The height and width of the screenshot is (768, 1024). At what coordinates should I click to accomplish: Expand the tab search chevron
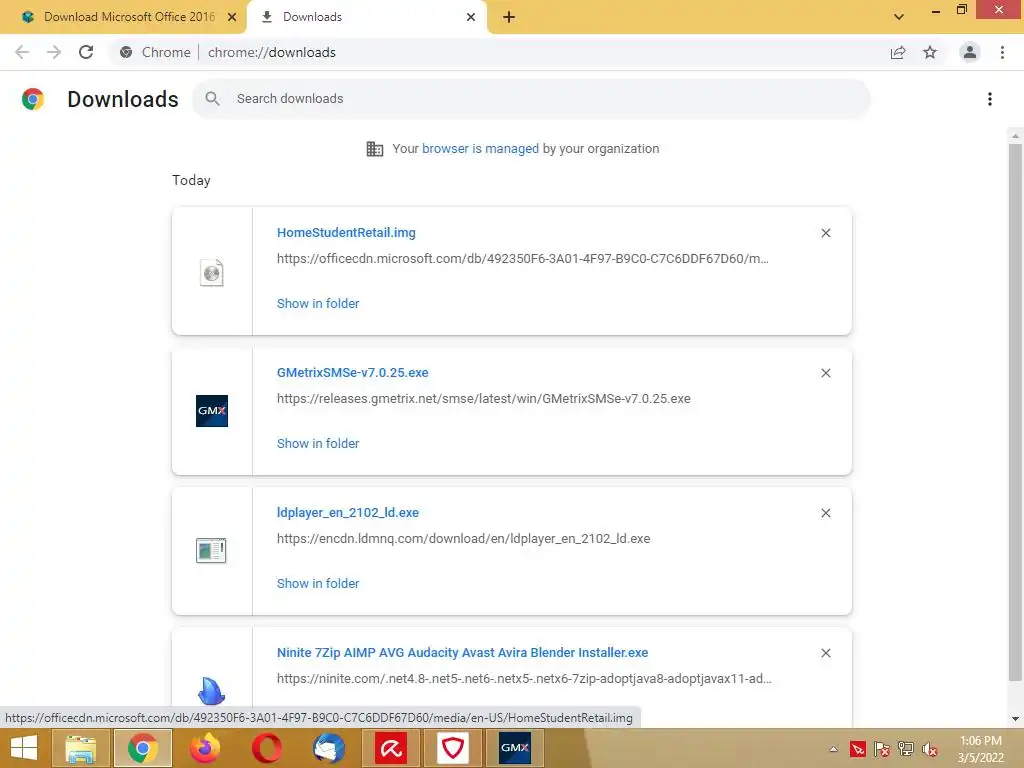click(899, 17)
